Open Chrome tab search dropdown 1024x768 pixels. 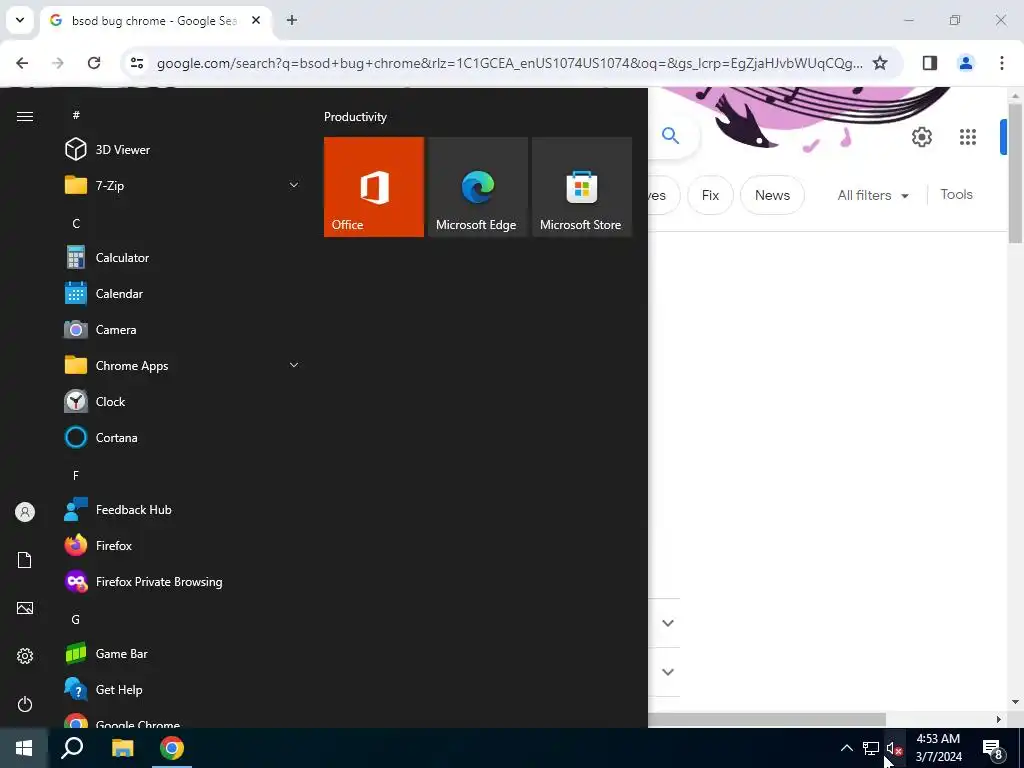[20, 20]
